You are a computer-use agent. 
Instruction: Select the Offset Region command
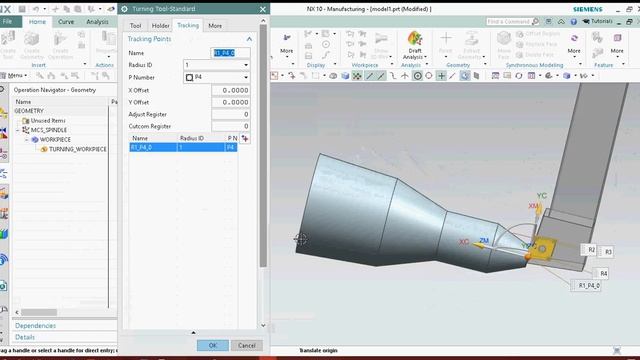click(x=538, y=33)
